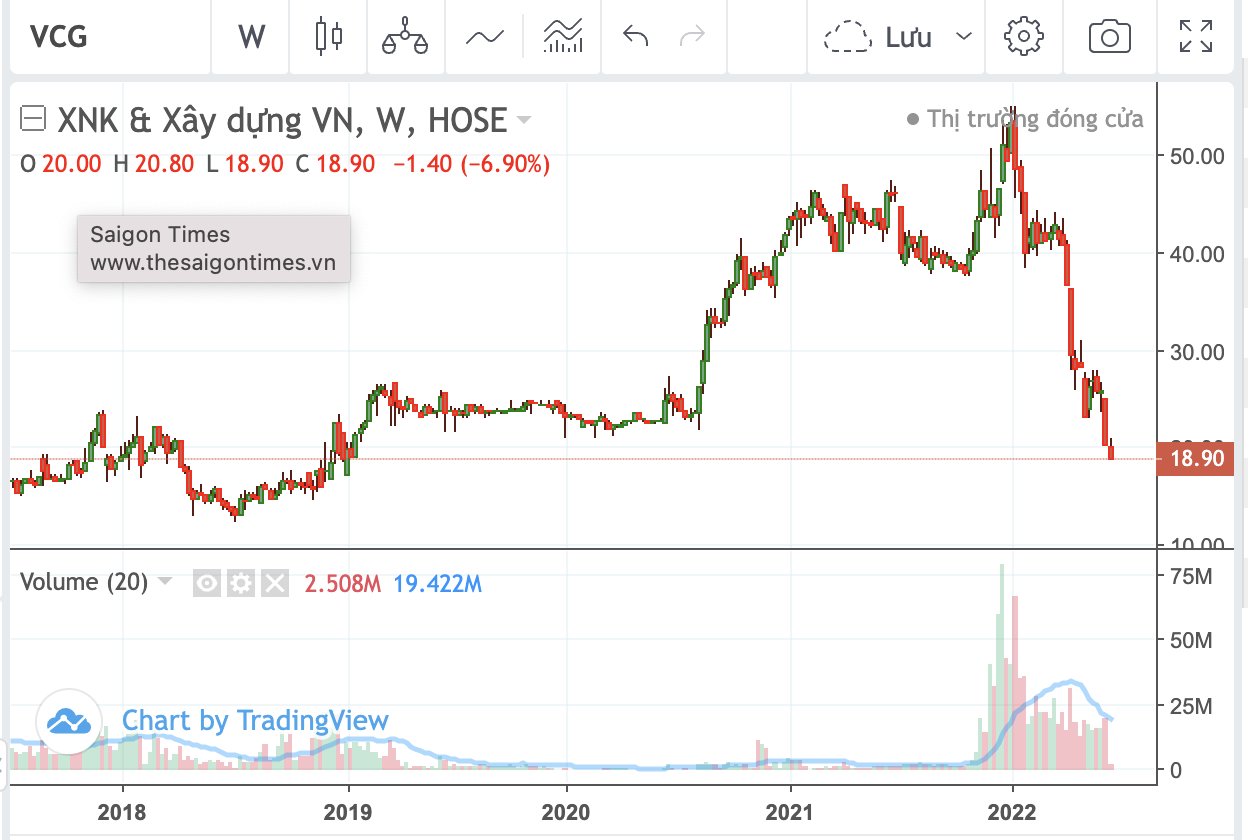
Task: Open Volume indicator settings gear
Action: point(240,583)
